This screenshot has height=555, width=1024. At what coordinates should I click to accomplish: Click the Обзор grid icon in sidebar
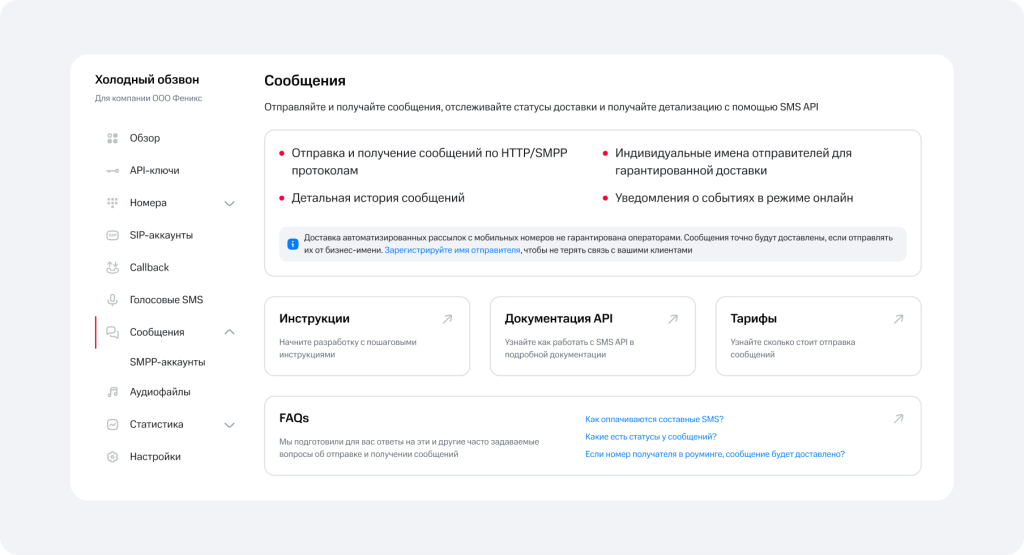pos(112,138)
